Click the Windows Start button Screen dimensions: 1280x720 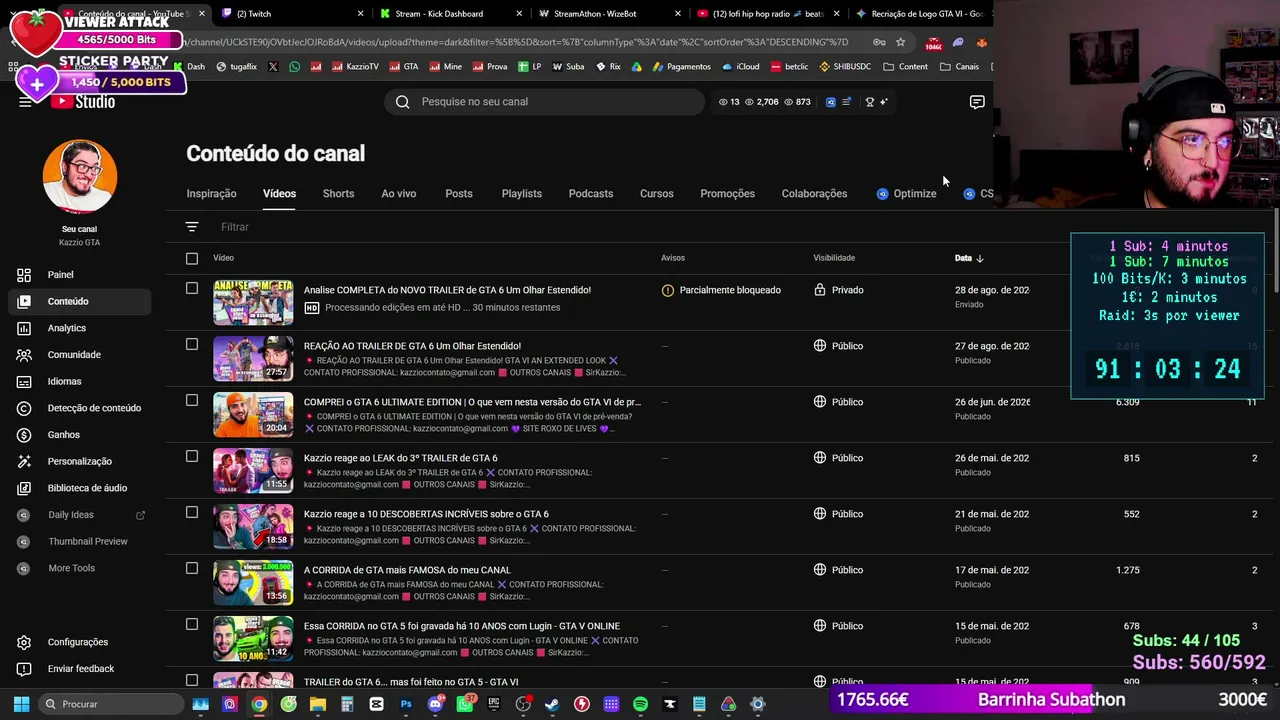pyautogui.click(x=21, y=704)
